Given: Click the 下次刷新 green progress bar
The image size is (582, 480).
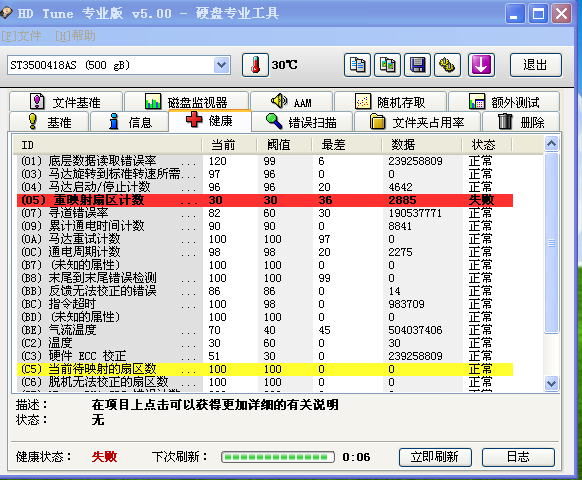Looking at the screenshot, I should pos(278,457).
